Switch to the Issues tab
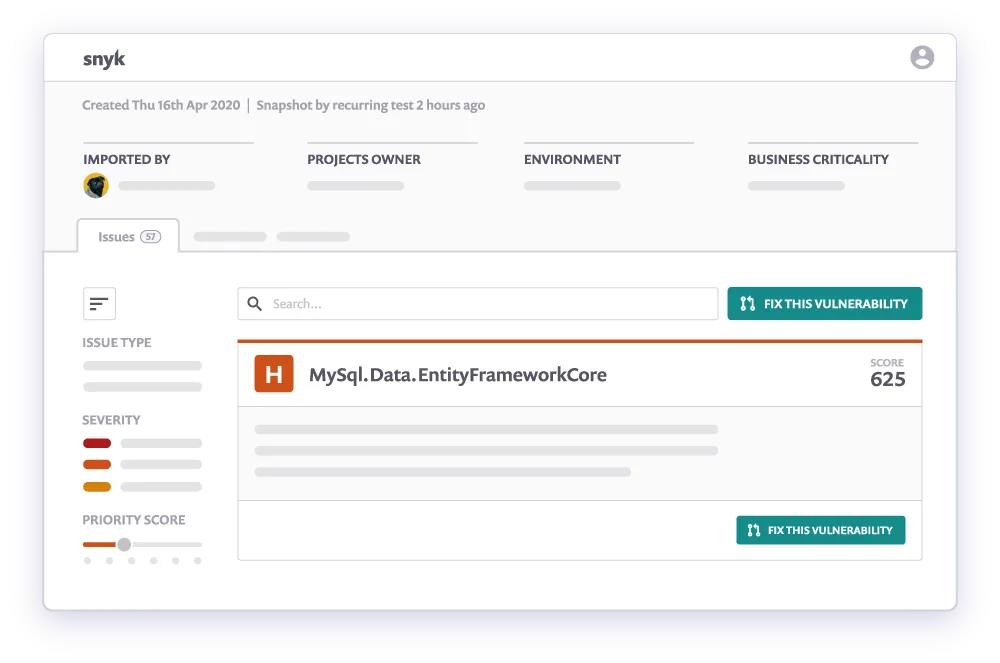 point(116,236)
